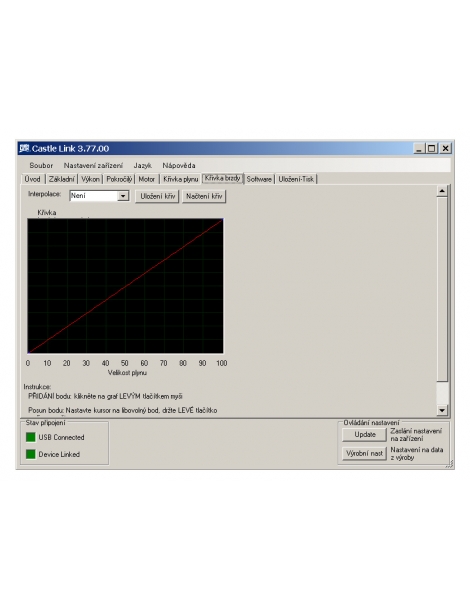
Task: Click the scrollbar down arrow
Action: [442, 410]
